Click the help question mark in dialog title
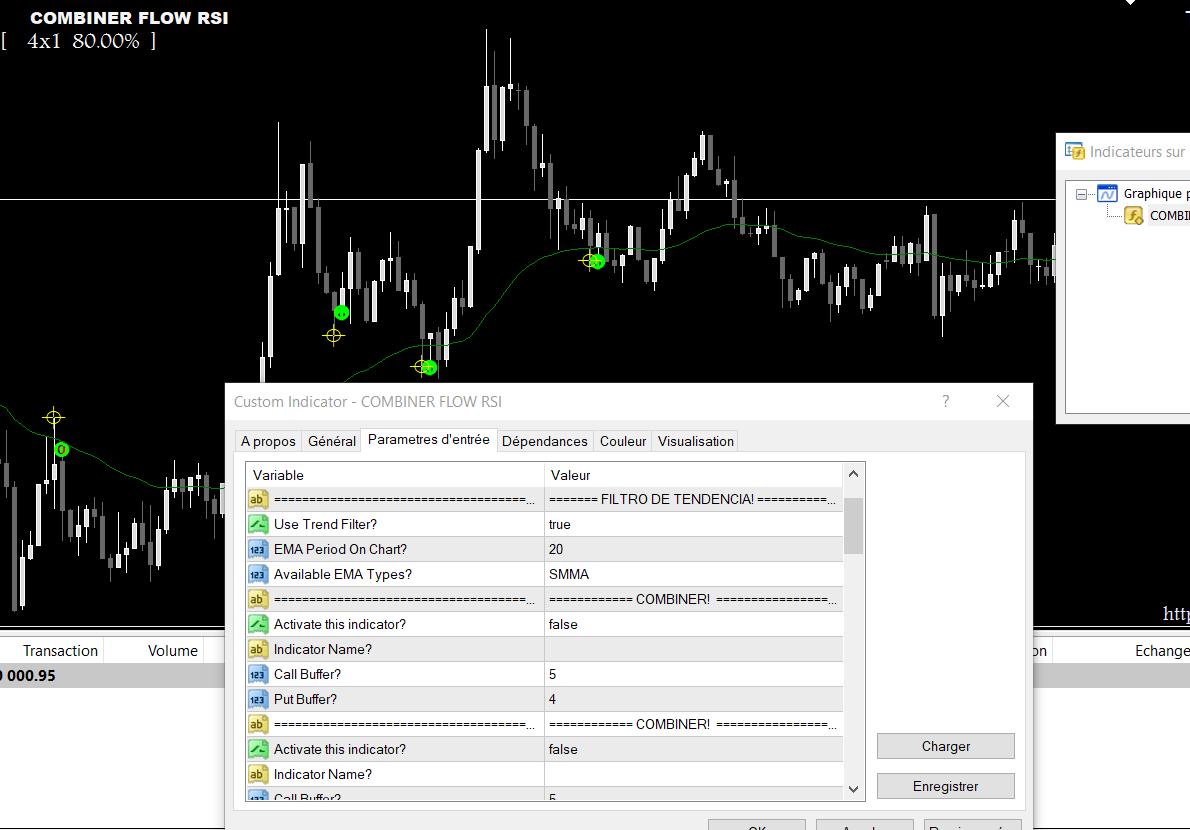Image resolution: width=1190 pixels, height=830 pixels. 946,401
